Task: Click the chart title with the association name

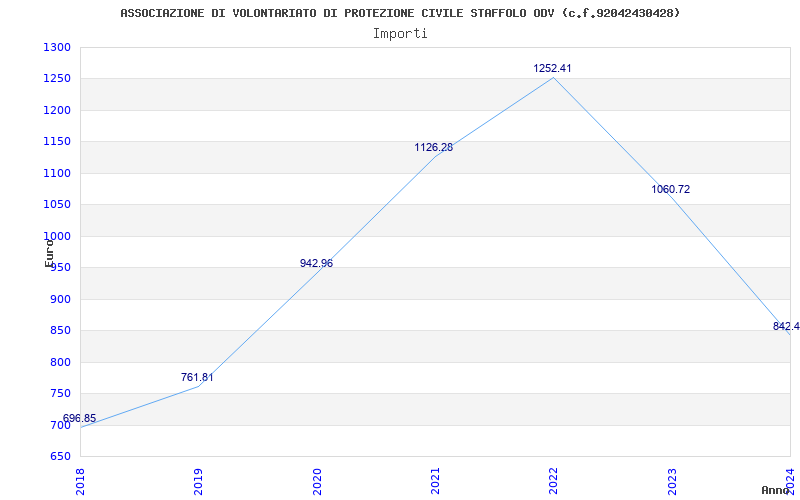Action: (x=400, y=13)
